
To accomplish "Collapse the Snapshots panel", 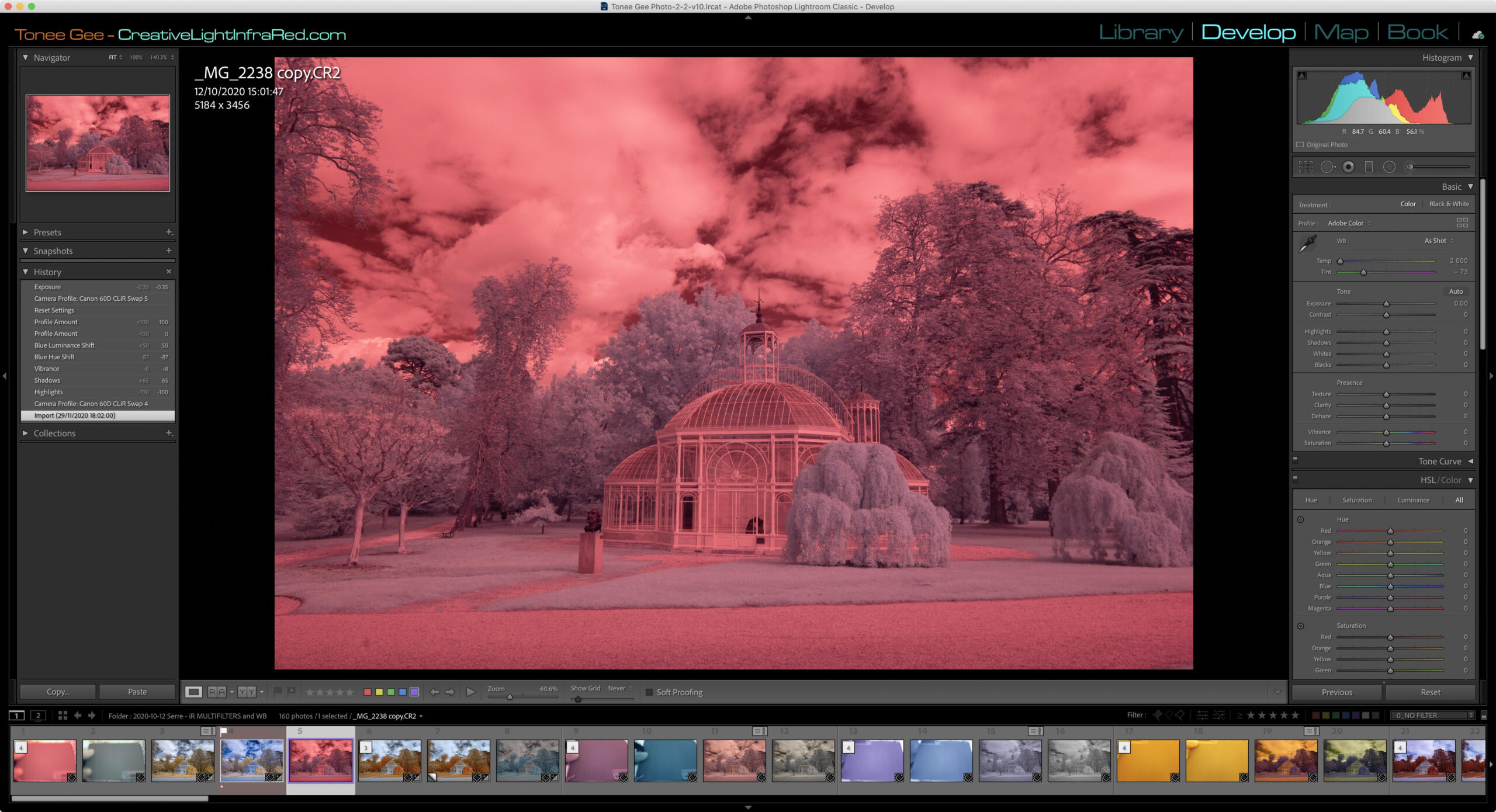I will (25, 251).
